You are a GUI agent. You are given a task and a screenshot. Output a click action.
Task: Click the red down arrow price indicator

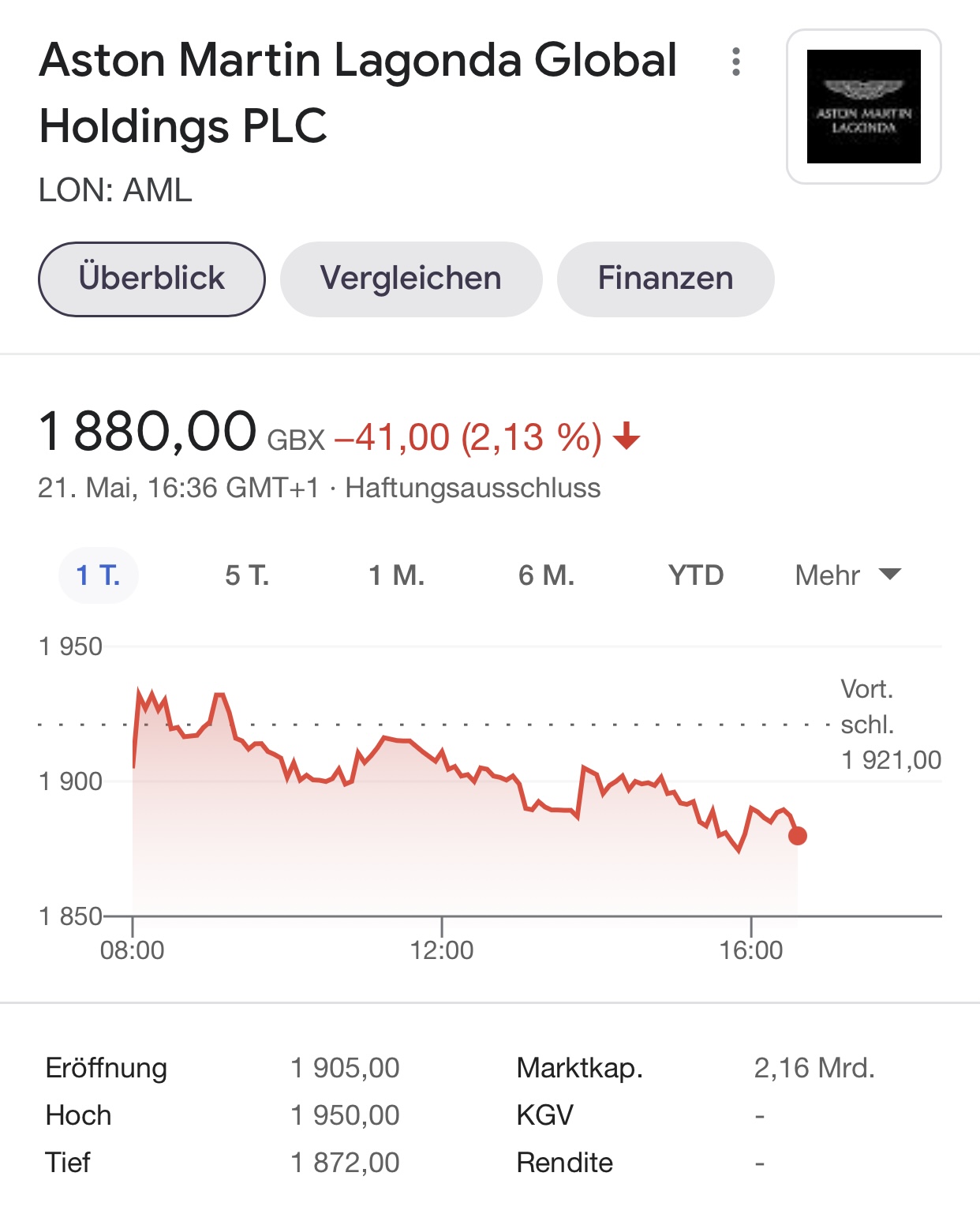click(x=627, y=436)
